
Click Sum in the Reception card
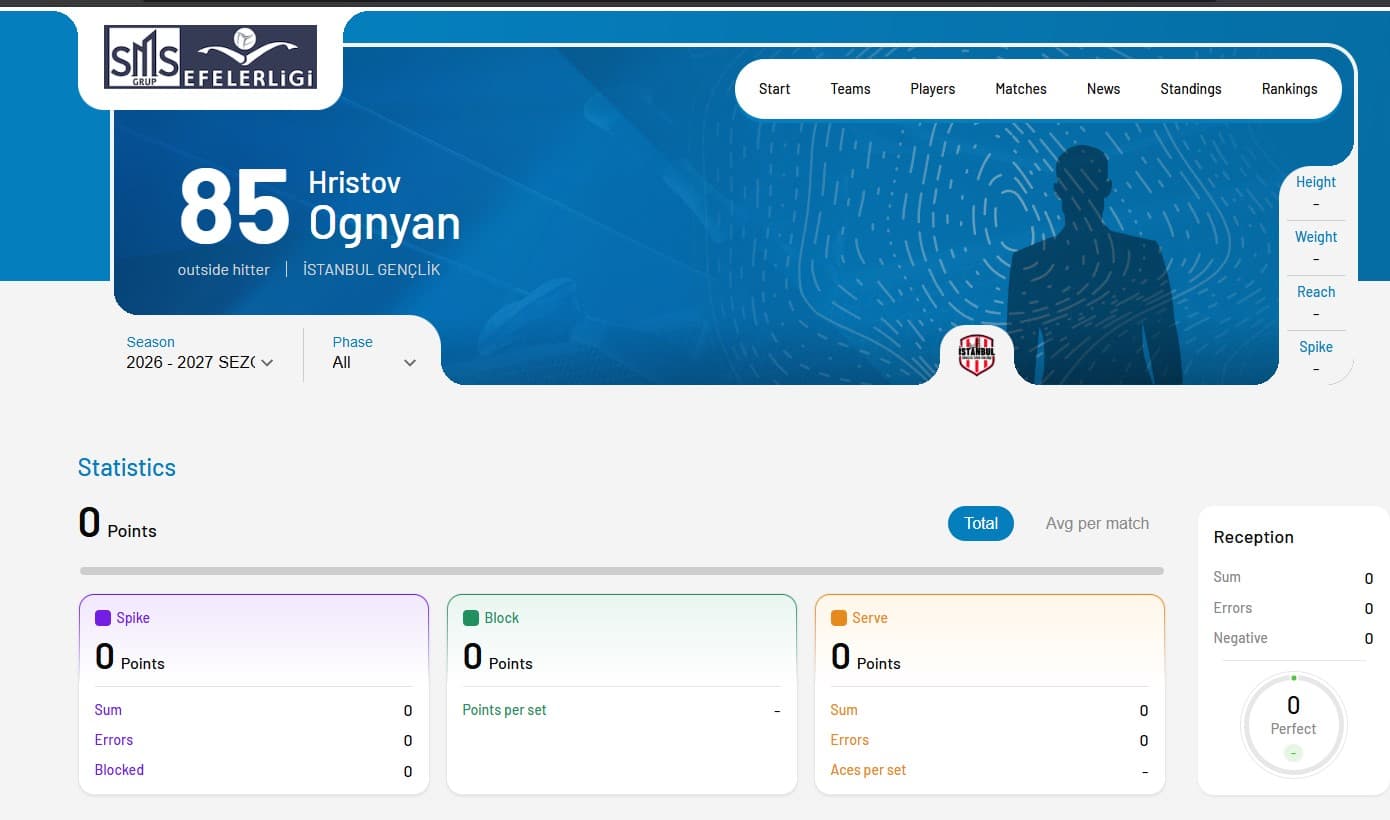(1227, 577)
